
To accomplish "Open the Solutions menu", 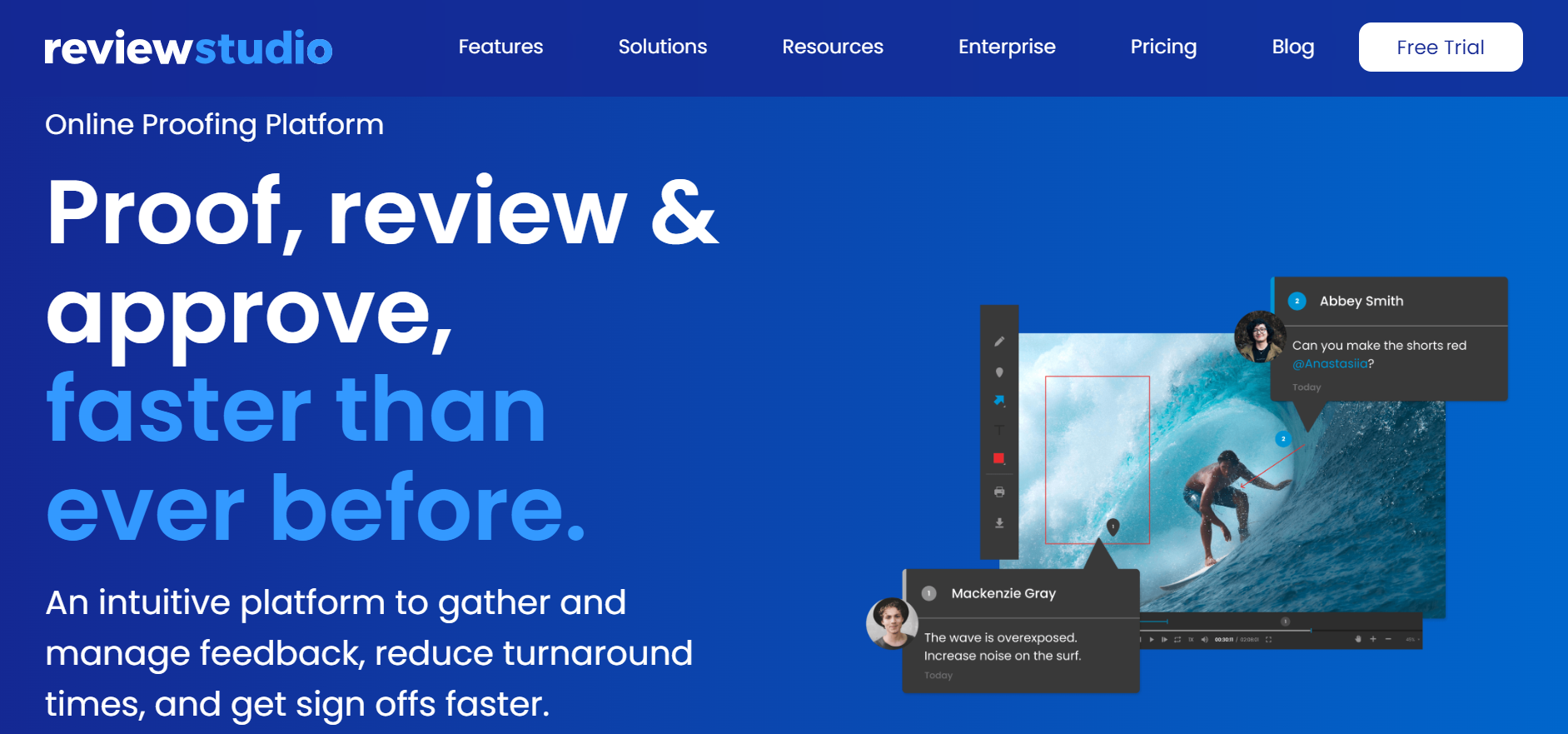I will [662, 47].
